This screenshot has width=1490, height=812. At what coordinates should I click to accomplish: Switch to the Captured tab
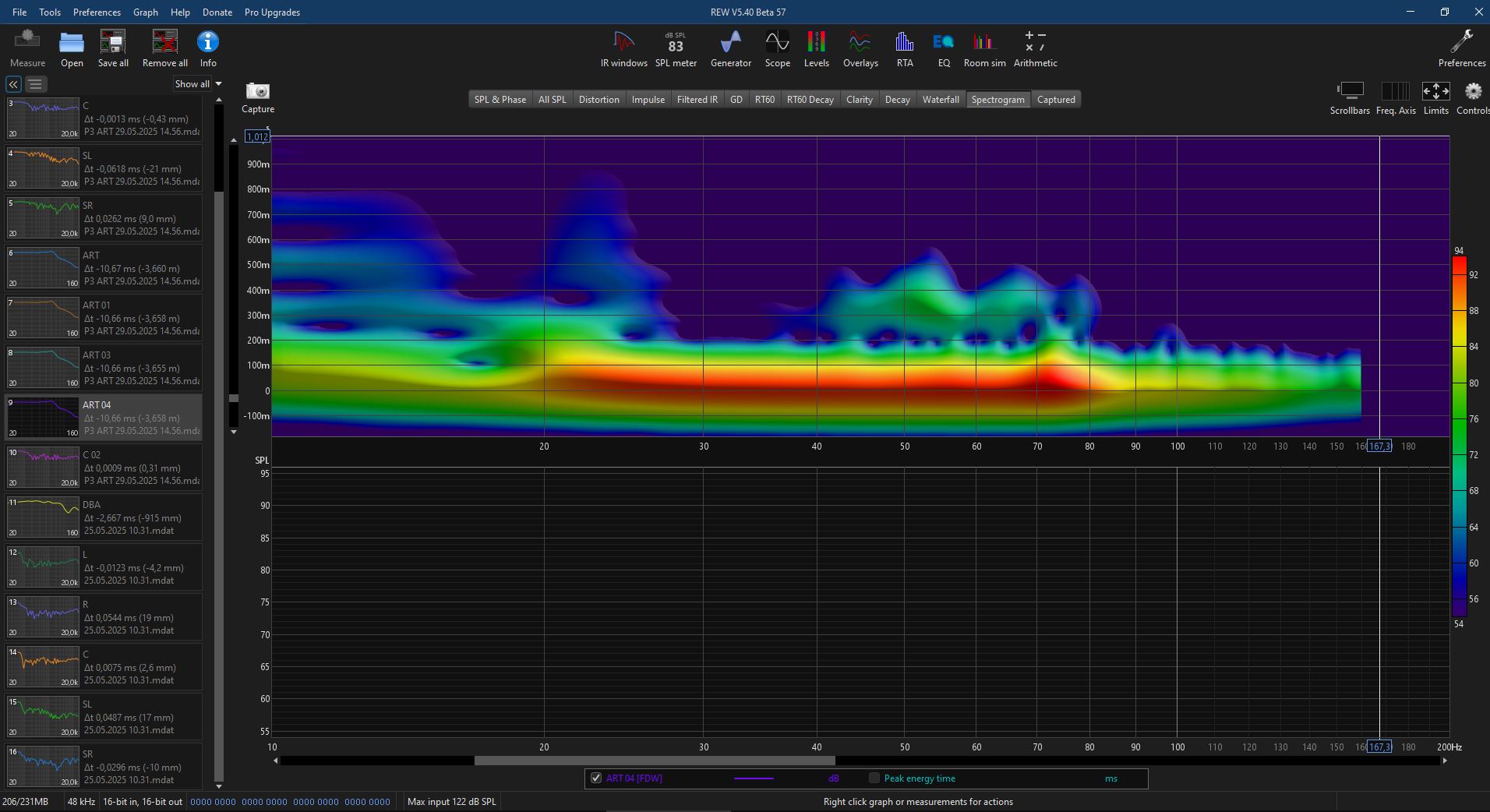point(1056,100)
